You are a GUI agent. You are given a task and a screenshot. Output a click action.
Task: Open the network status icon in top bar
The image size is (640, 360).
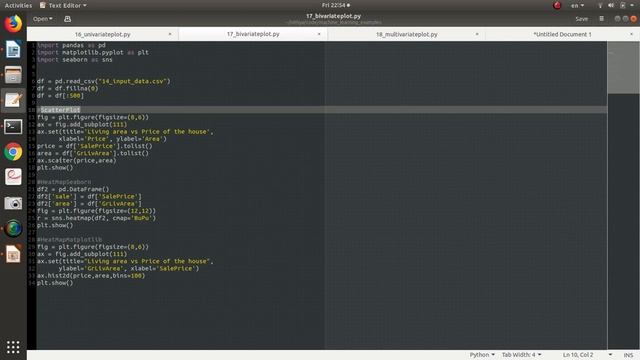pos(600,5)
